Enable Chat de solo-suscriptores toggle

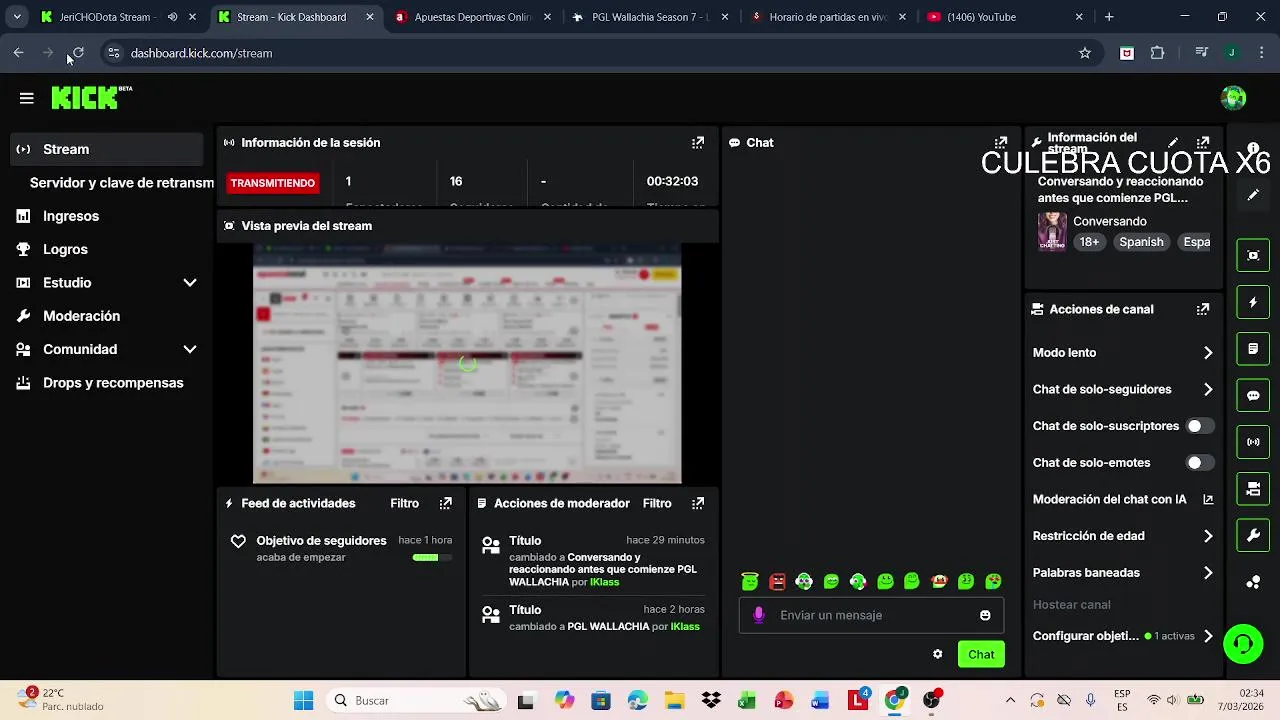(1200, 426)
